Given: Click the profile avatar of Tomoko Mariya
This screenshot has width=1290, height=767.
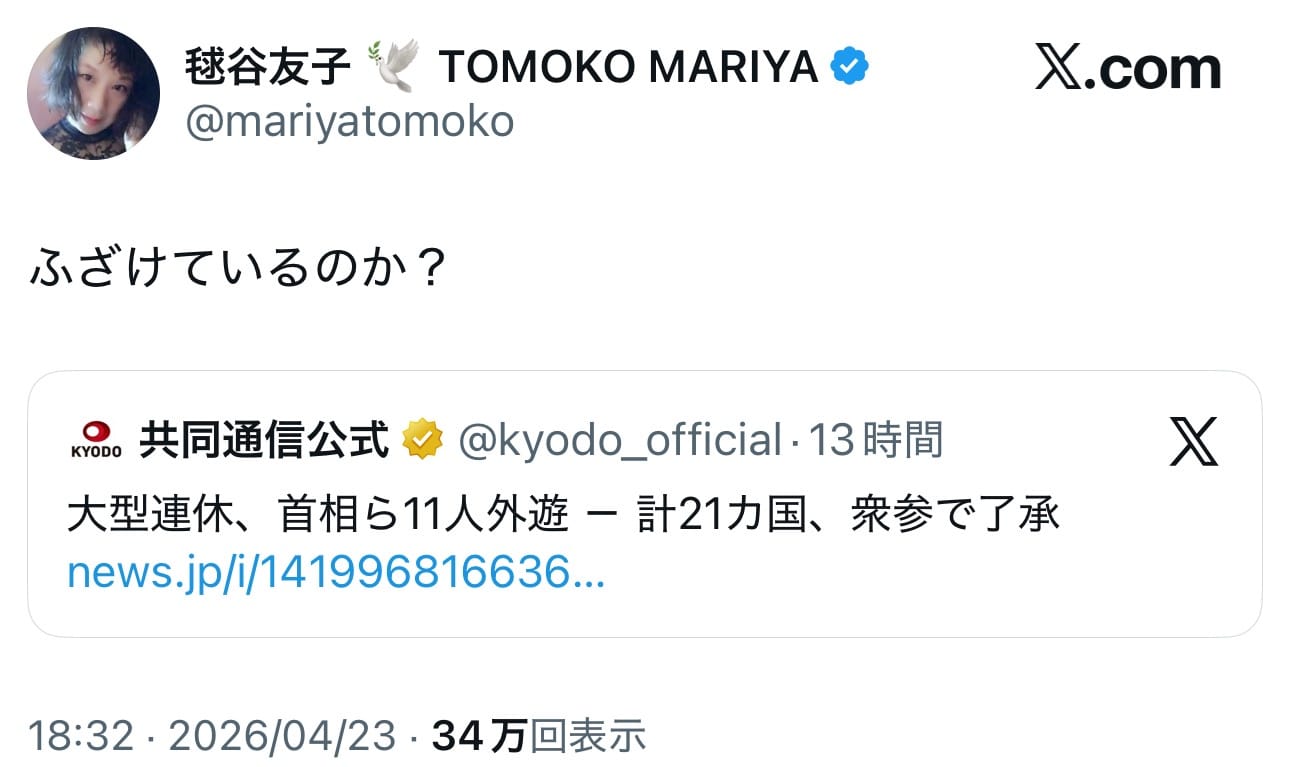Looking at the screenshot, I should 93,93.
